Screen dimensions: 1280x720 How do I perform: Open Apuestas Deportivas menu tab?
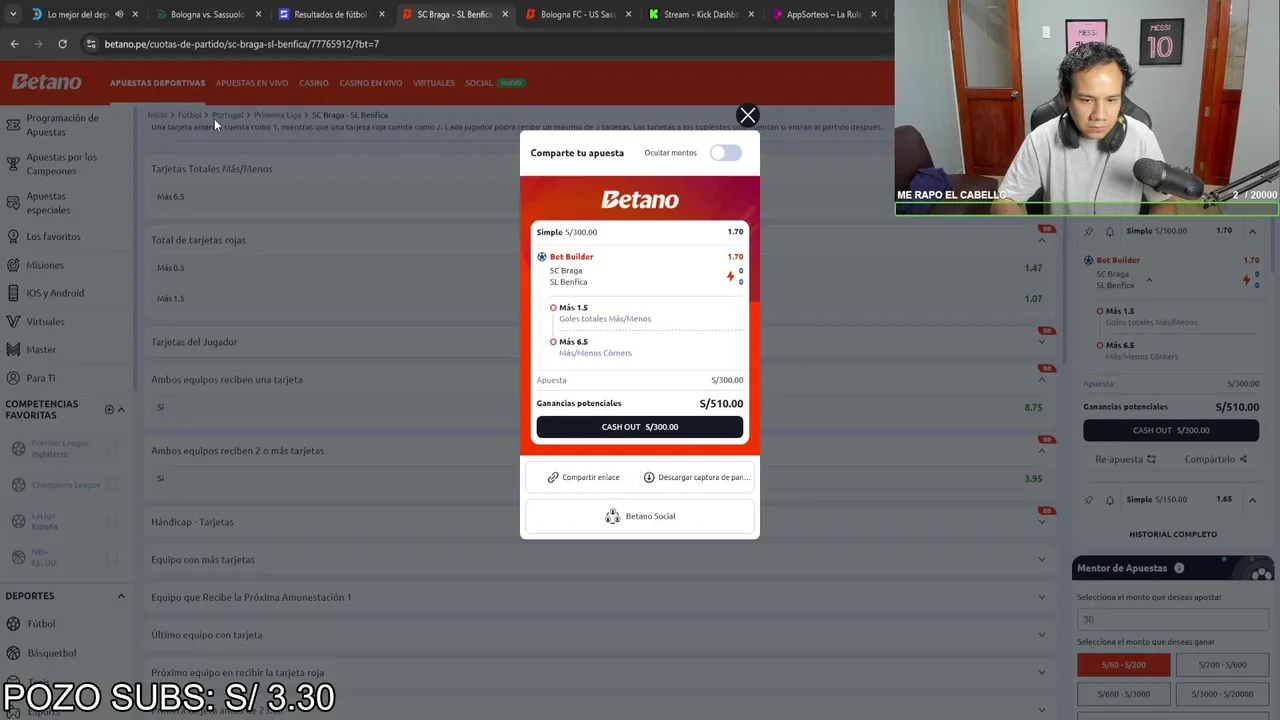coord(157,83)
